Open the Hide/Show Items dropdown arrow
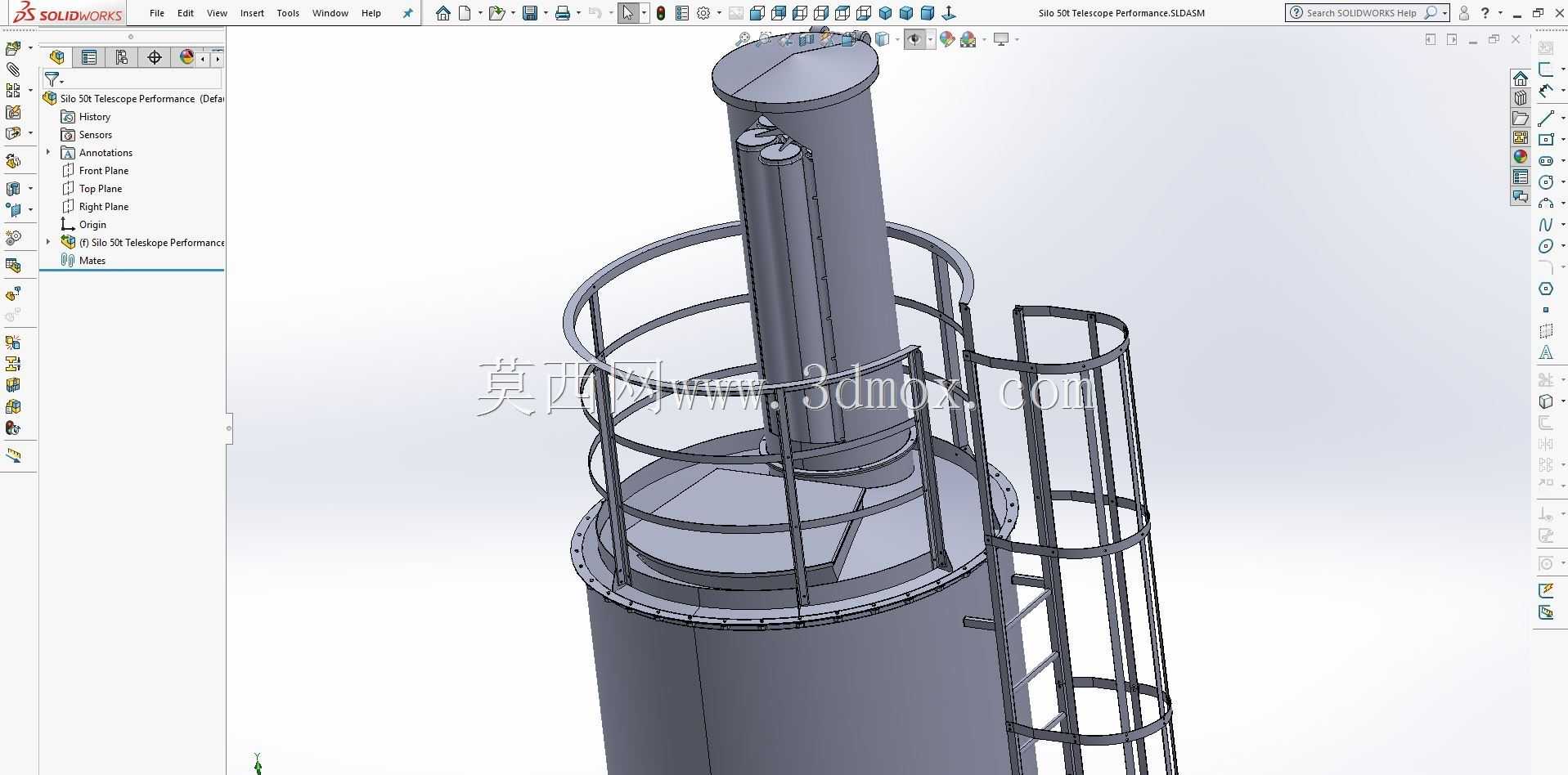 tap(930, 39)
